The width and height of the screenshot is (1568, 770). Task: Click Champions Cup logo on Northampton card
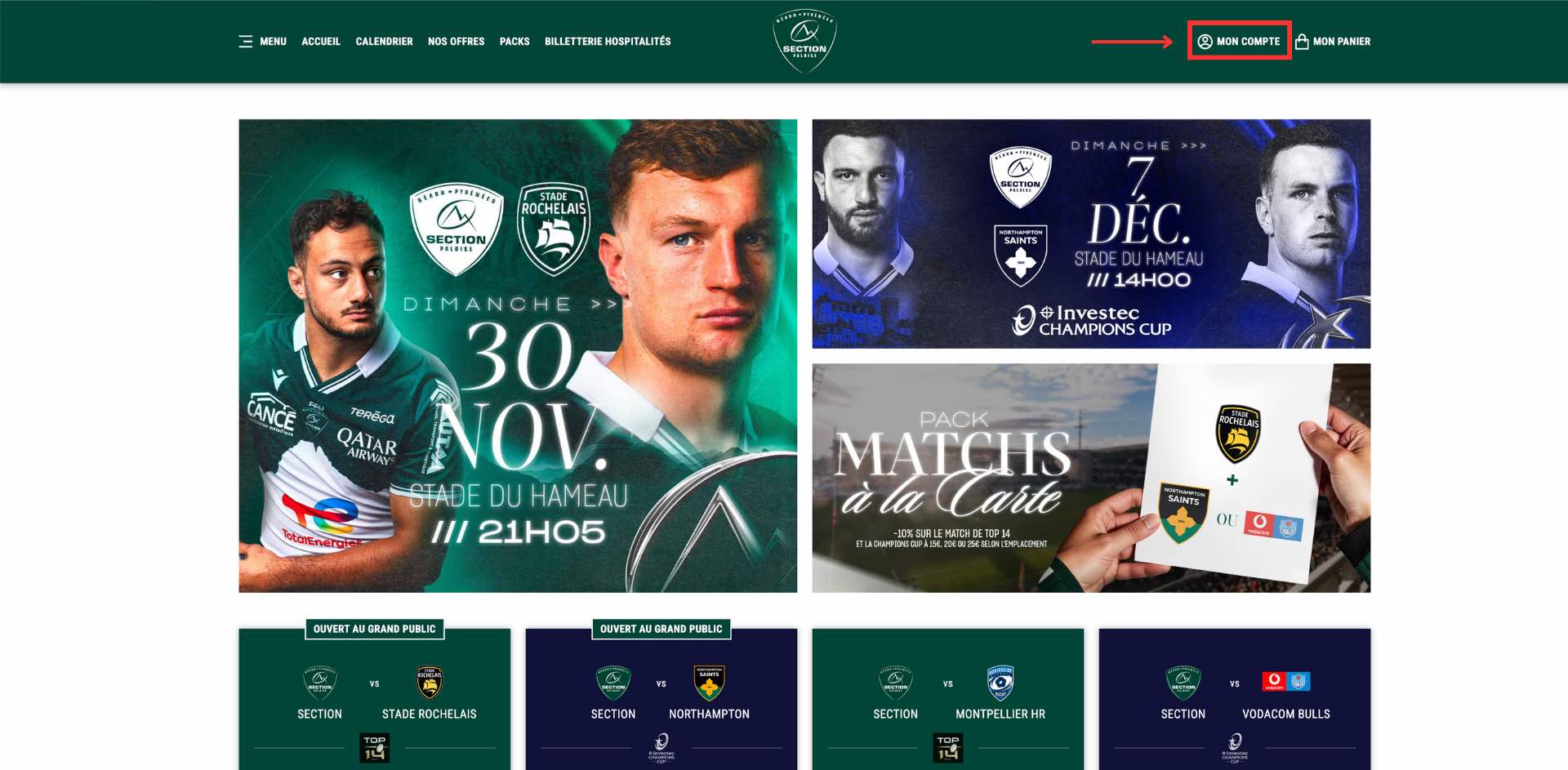(x=661, y=747)
